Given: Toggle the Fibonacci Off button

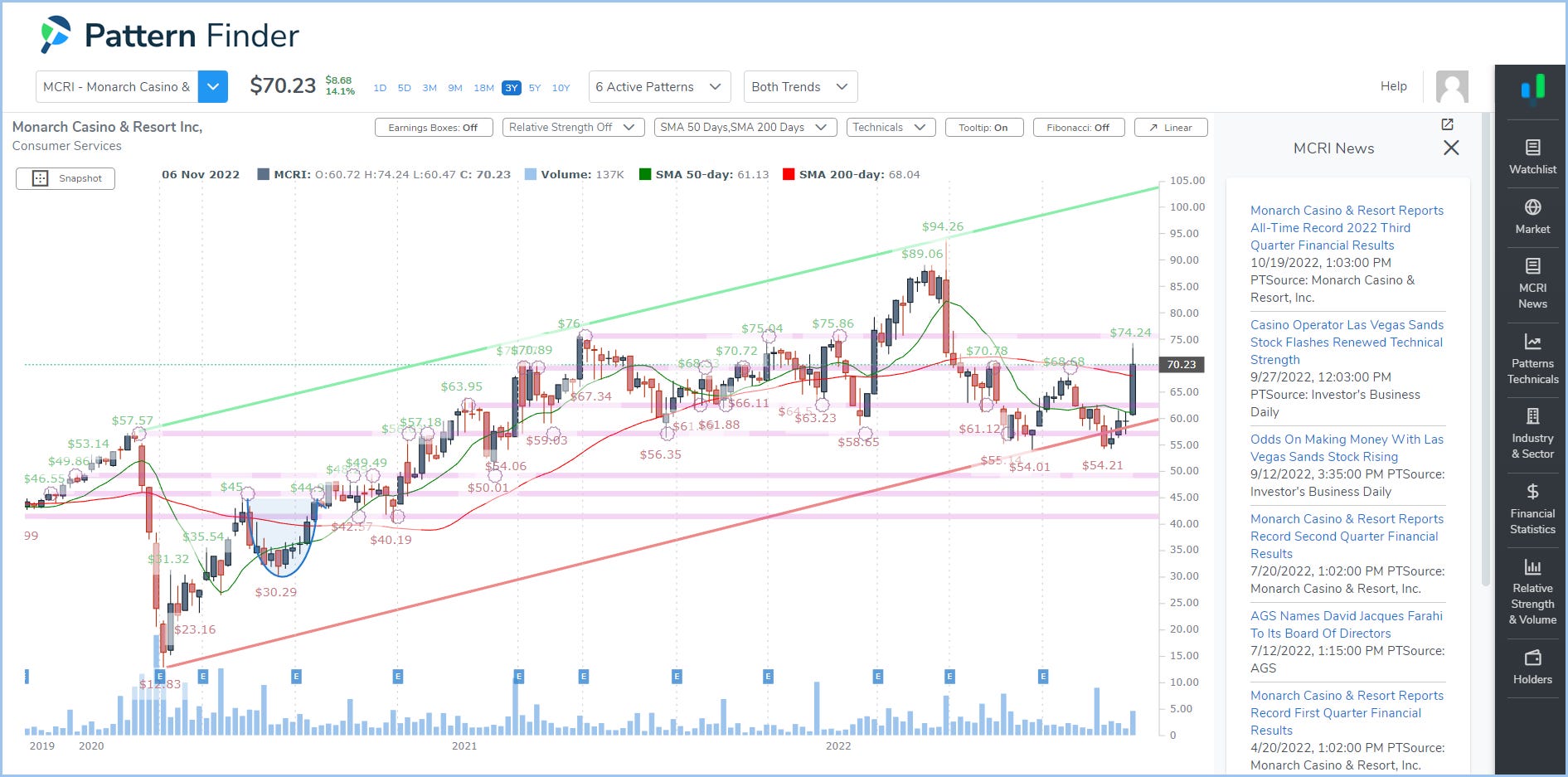Looking at the screenshot, I should 1078,128.
